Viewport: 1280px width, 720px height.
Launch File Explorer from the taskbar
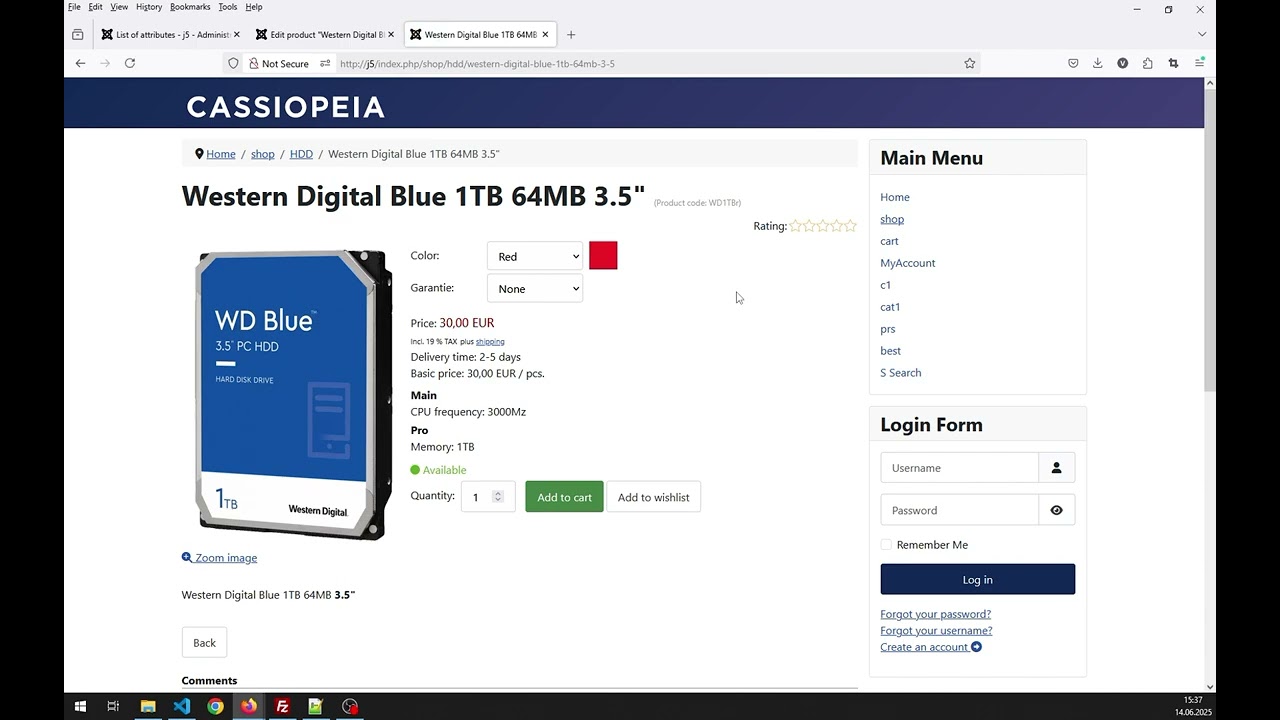(148, 706)
